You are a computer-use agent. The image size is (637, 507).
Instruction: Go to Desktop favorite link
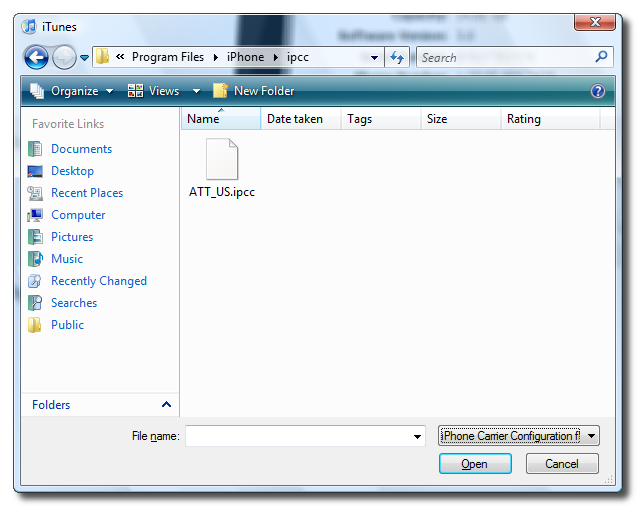(72, 171)
